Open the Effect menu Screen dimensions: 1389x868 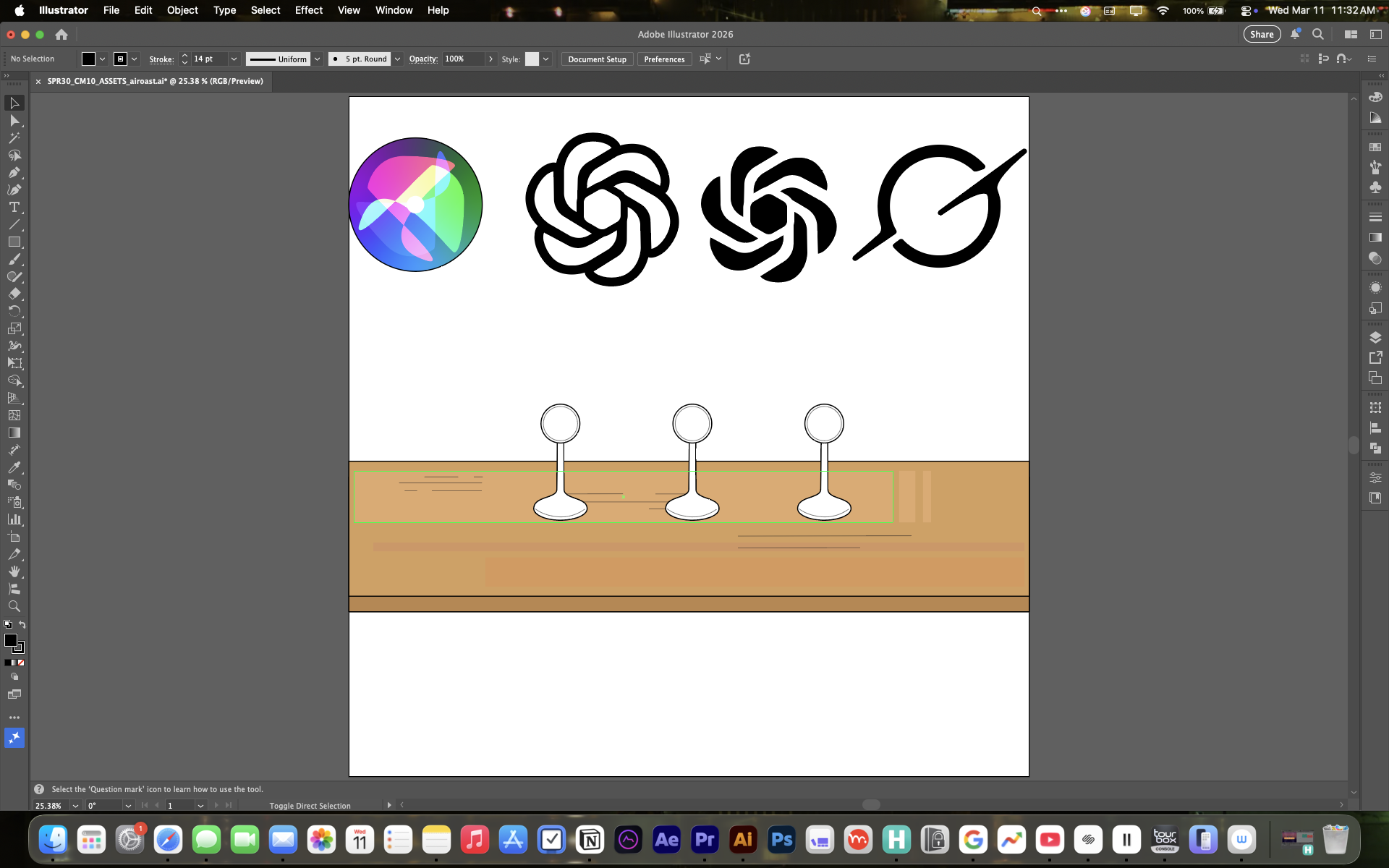pyautogui.click(x=309, y=10)
